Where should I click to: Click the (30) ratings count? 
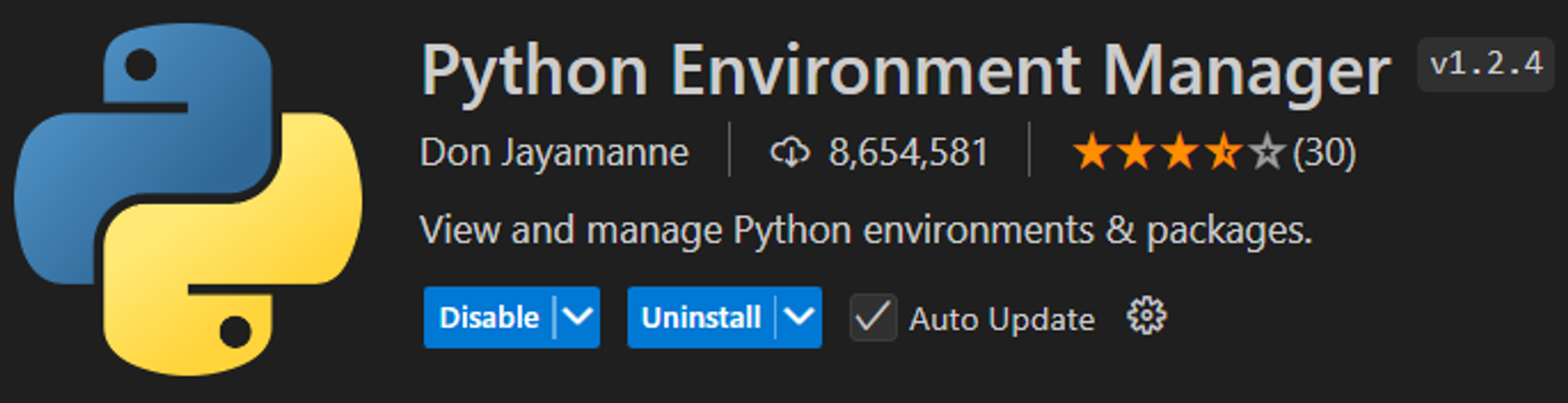click(x=1324, y=152)
